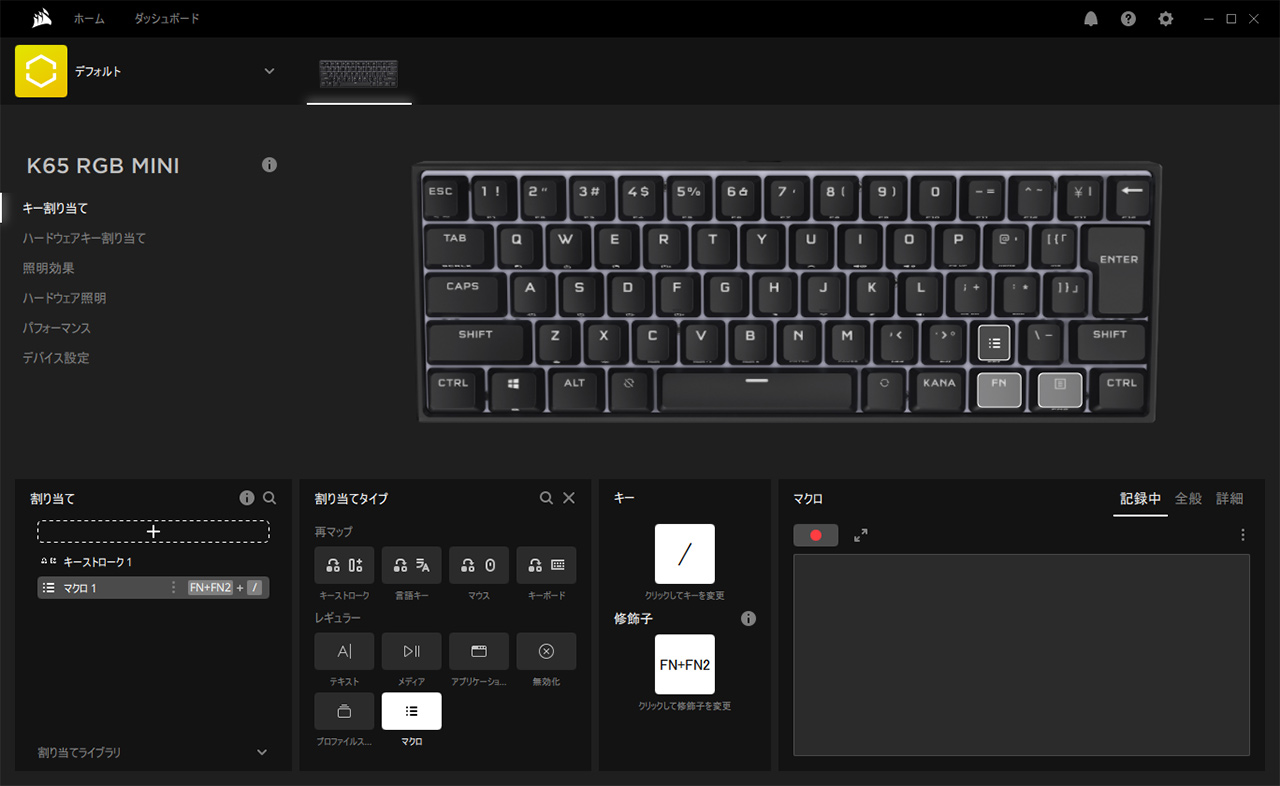Switch to the 全般 macro tab

tap(1188, 498)
